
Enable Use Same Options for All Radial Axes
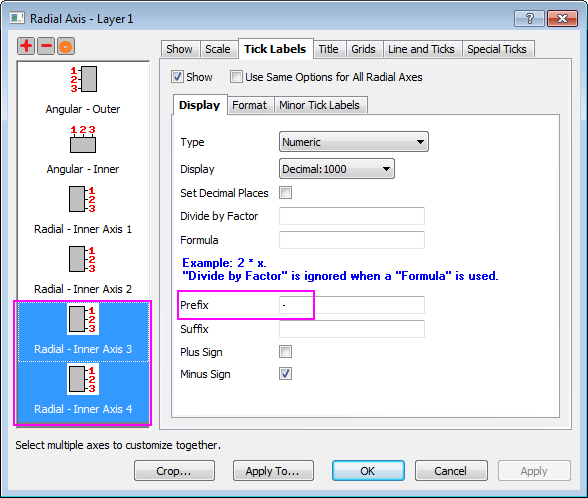tap(236, 77)
